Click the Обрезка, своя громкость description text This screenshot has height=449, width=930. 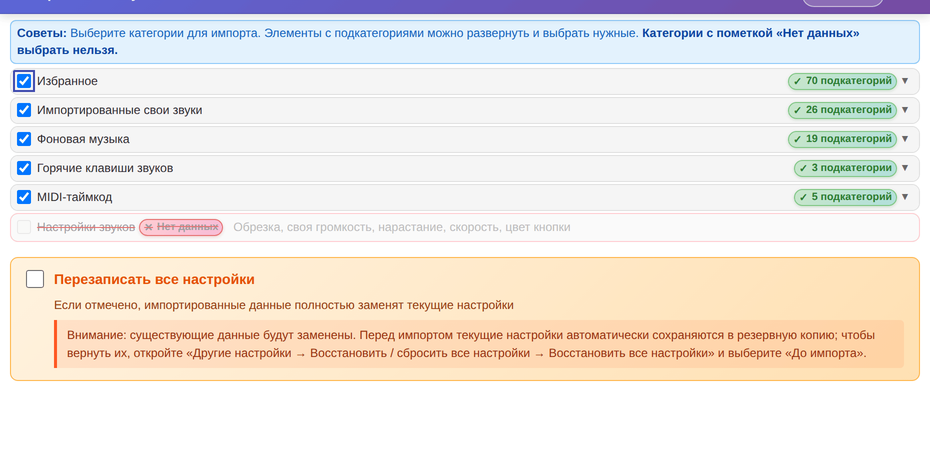point(402,227)
